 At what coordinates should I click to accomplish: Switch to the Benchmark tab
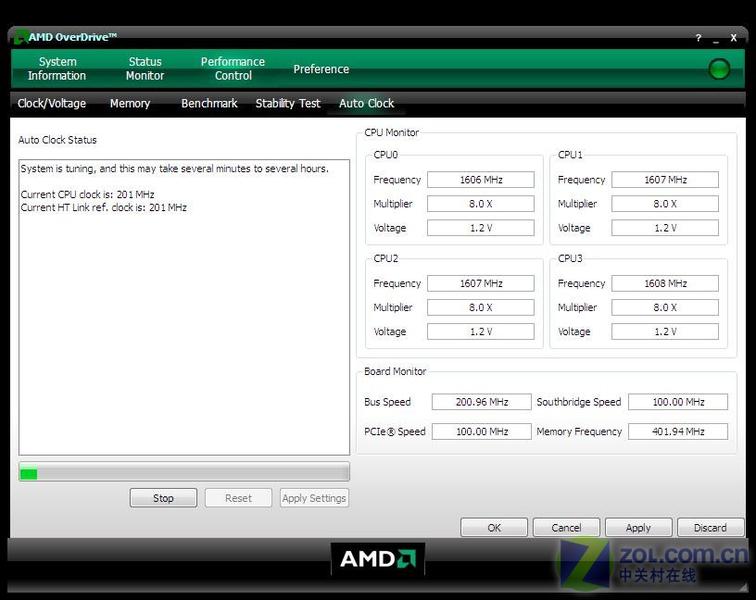[x=209, y=103]
